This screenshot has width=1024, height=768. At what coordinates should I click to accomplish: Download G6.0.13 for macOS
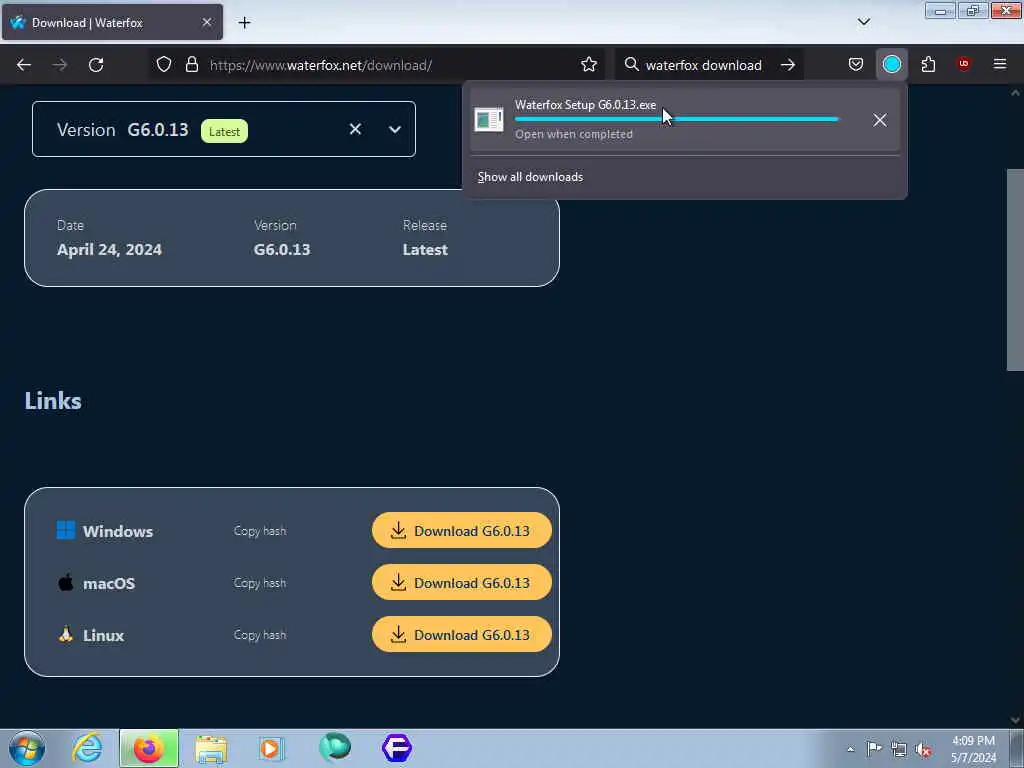coord(462,583)
